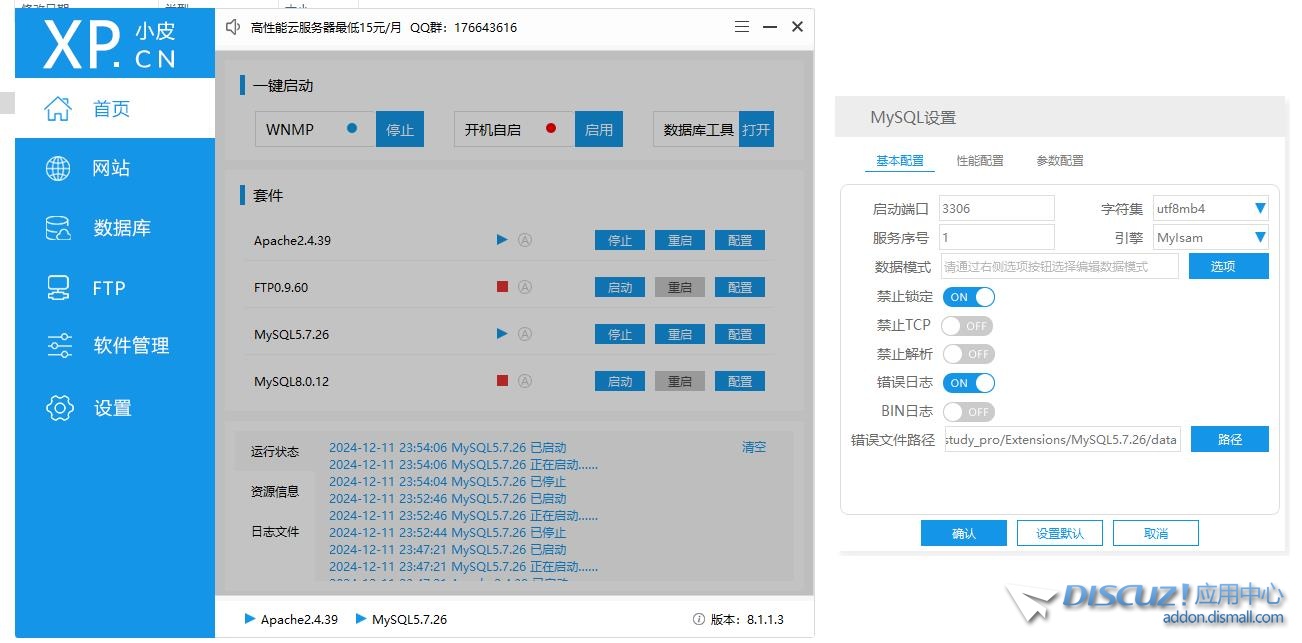Open 网站 in sidebar
1302x643 pixels.
click(x=115, y=168)
